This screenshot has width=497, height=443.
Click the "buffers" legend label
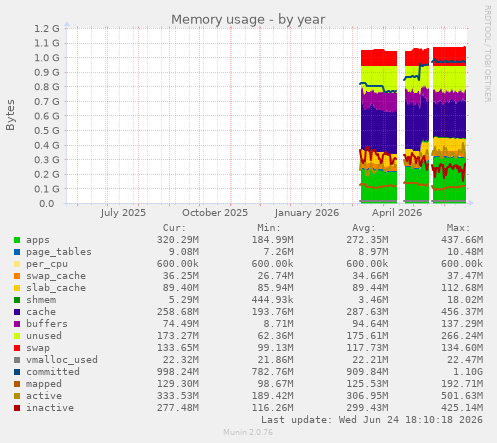point(47,324)
